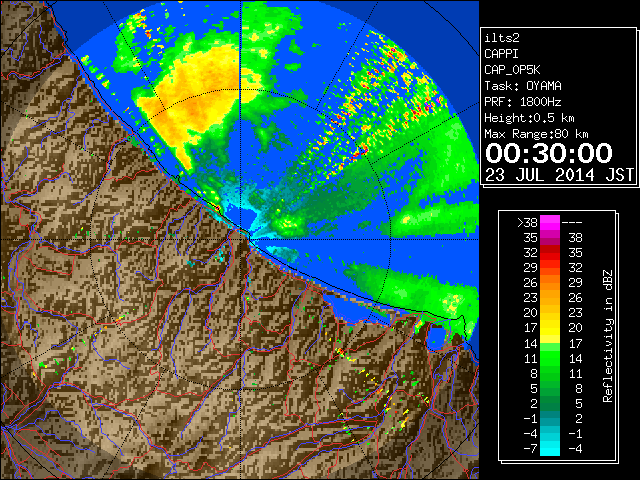
Task: Pick the bright green 11–14 dBZ band
Action: click(550, 358)
